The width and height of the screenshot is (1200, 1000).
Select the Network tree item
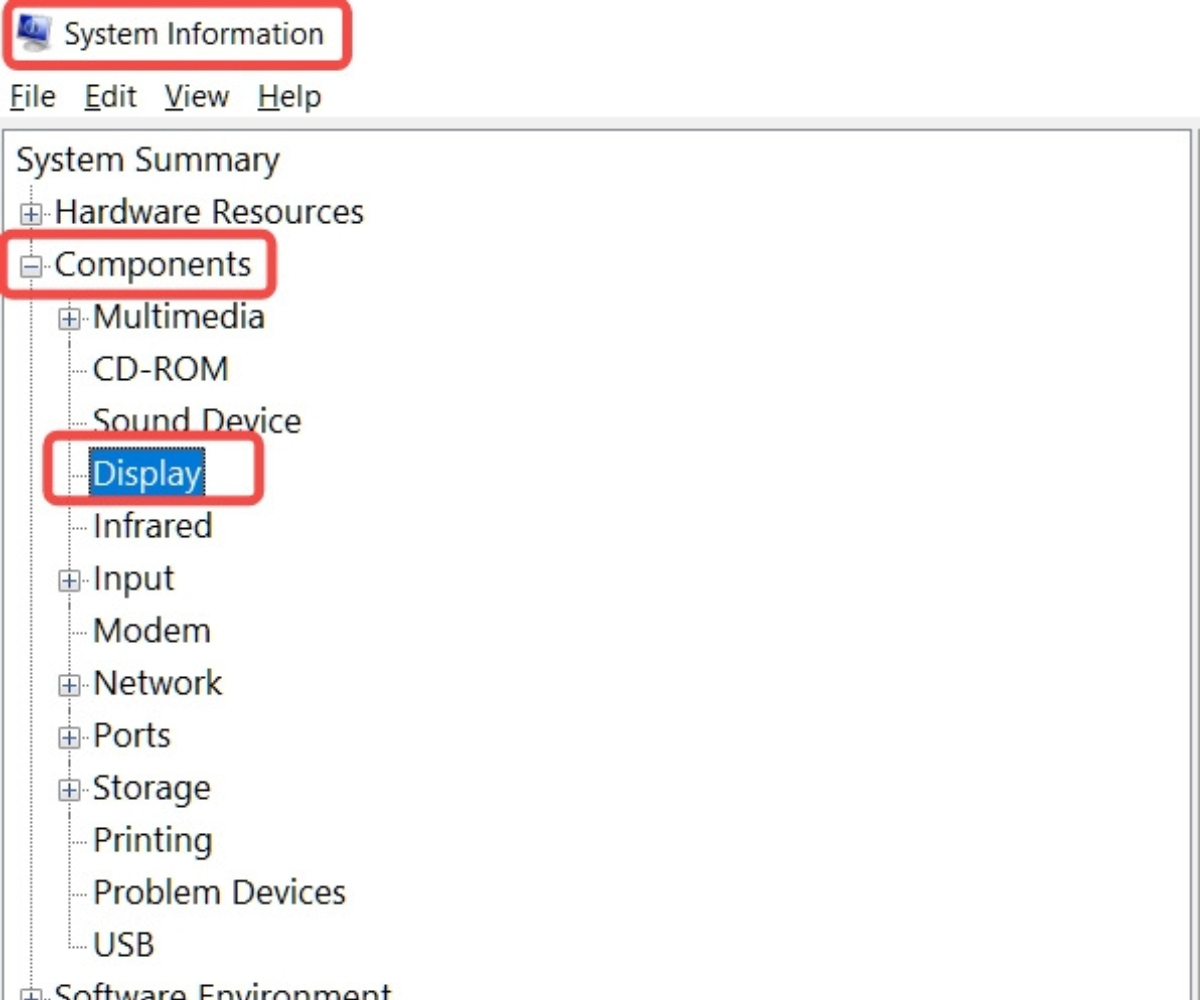(158, 683)
